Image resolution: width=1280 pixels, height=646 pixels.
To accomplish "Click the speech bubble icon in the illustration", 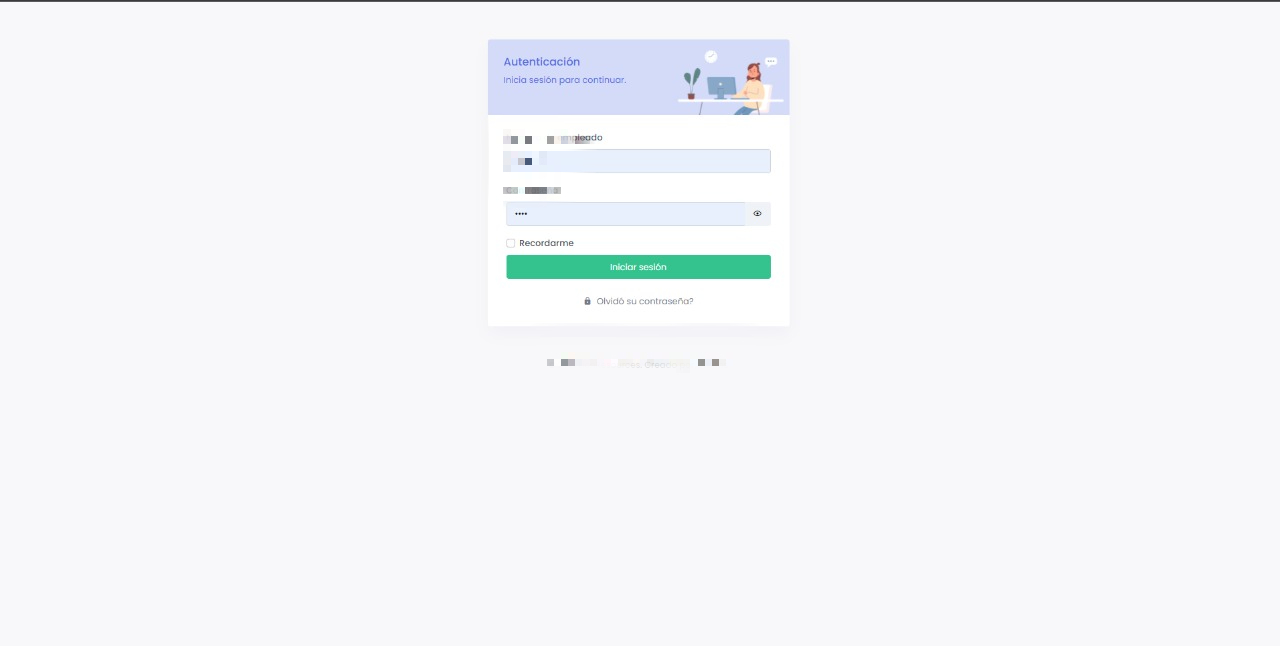I will coord(771,62).
